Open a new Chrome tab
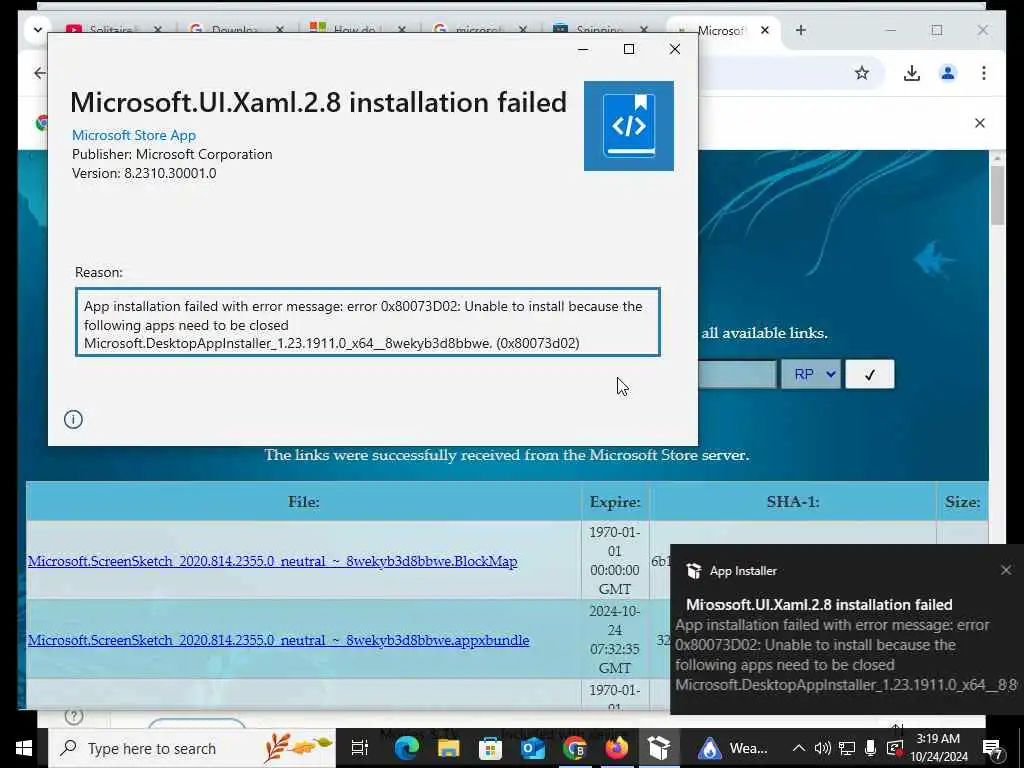 [x=801, y=30]
